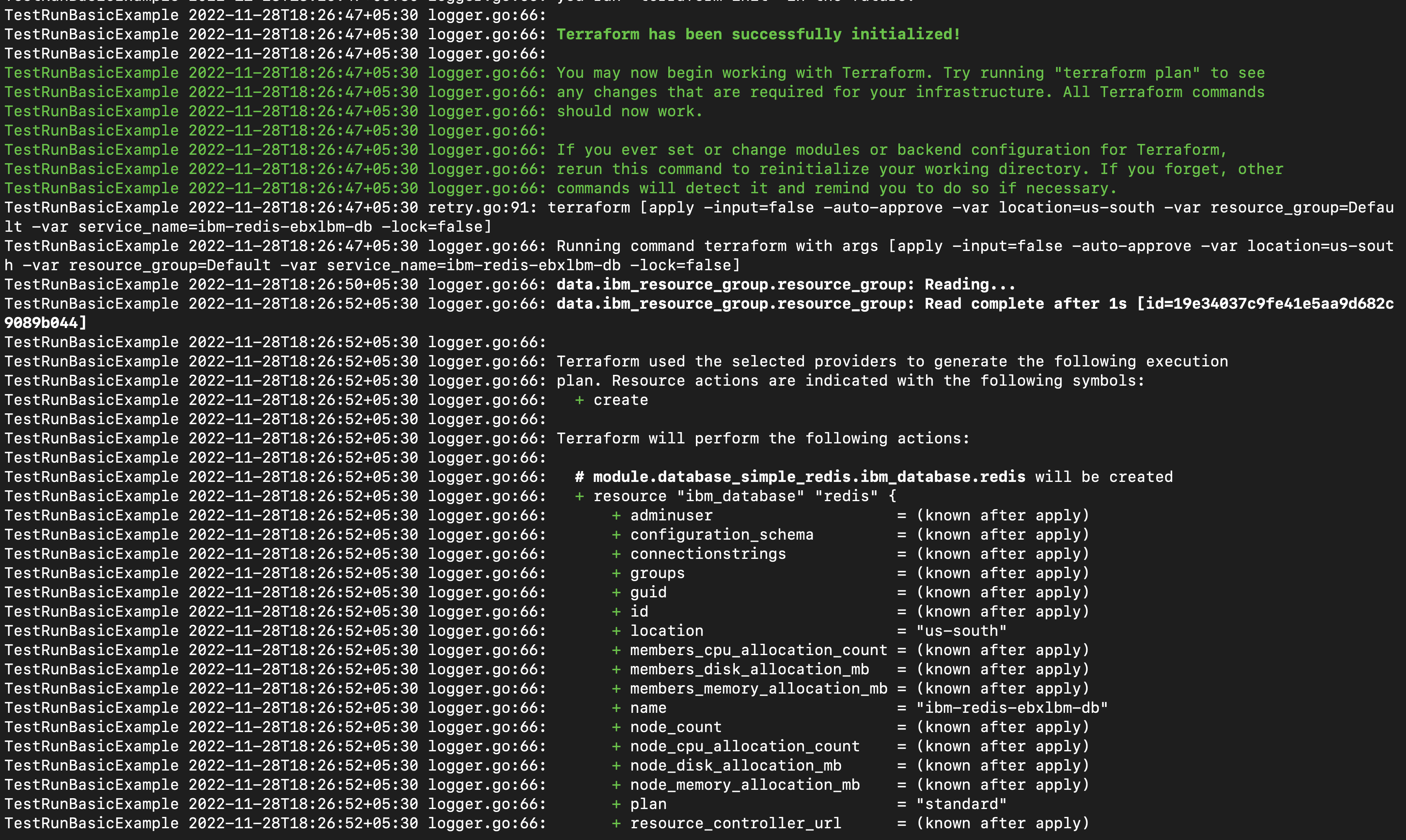Click the bold module.database_simple_redis.ibm_database.redis text
Viewport: 1406px width, 840px height.
809,477
